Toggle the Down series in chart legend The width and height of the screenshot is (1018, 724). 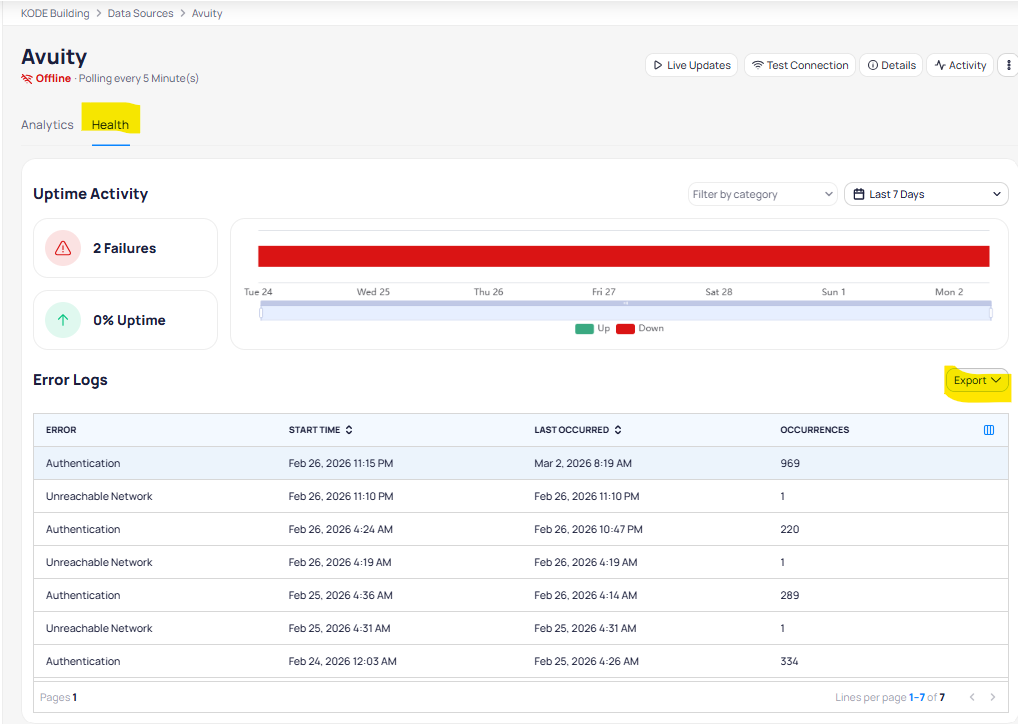pos(640,328)
